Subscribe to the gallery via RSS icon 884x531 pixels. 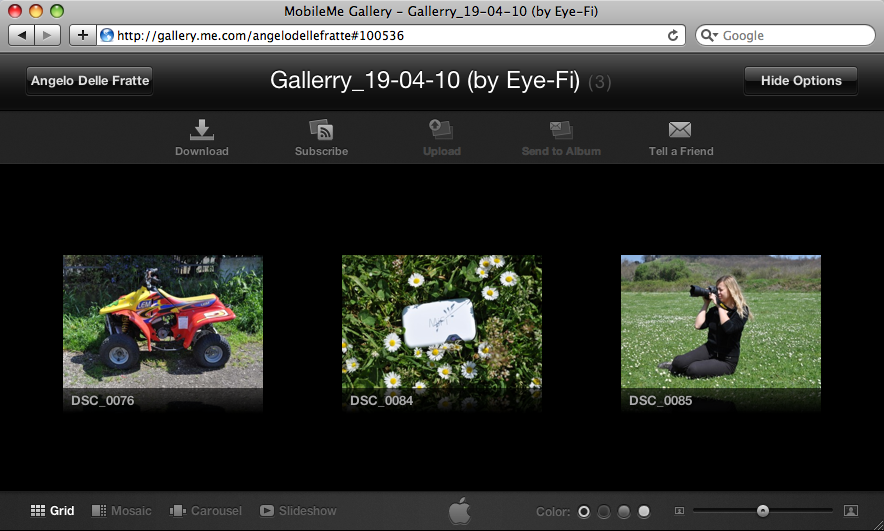pos(321,130)
